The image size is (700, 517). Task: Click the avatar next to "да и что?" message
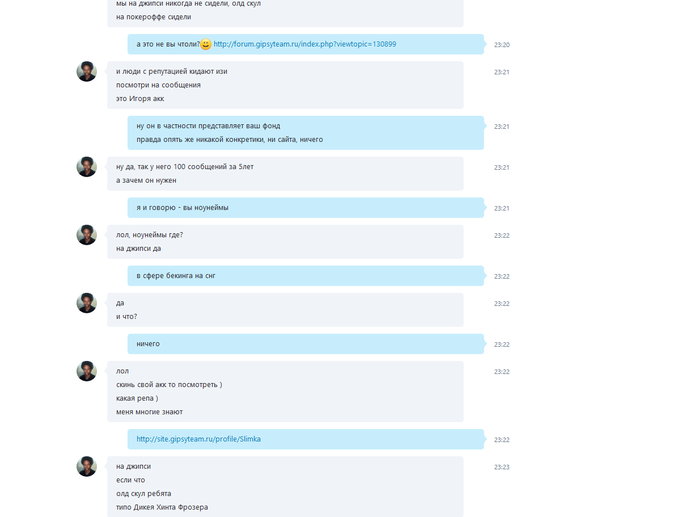pos(87,303)
